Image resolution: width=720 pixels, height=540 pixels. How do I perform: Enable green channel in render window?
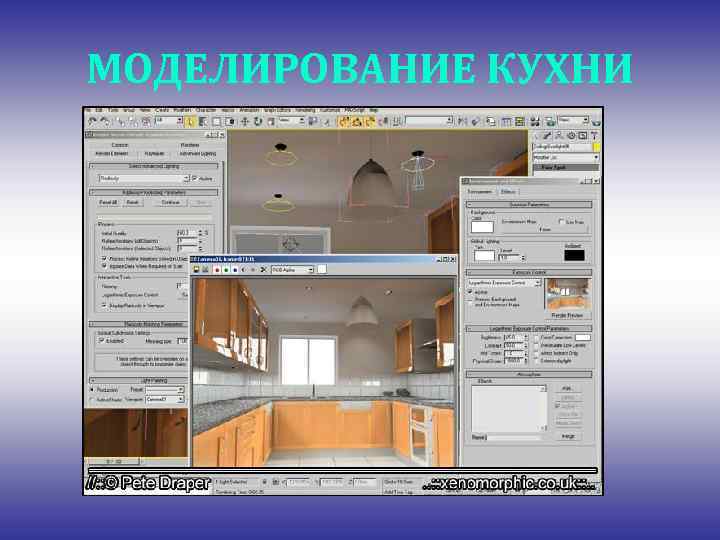pos(226,270)
